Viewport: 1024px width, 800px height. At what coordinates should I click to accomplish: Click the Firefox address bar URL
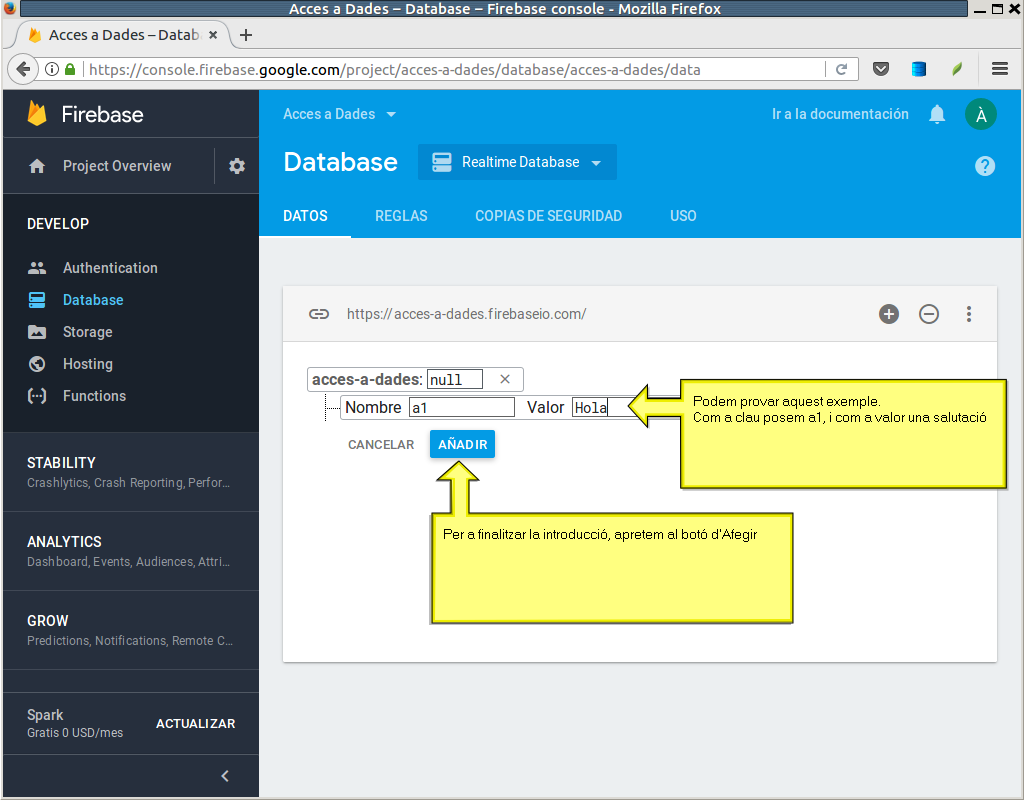[394, 69]
